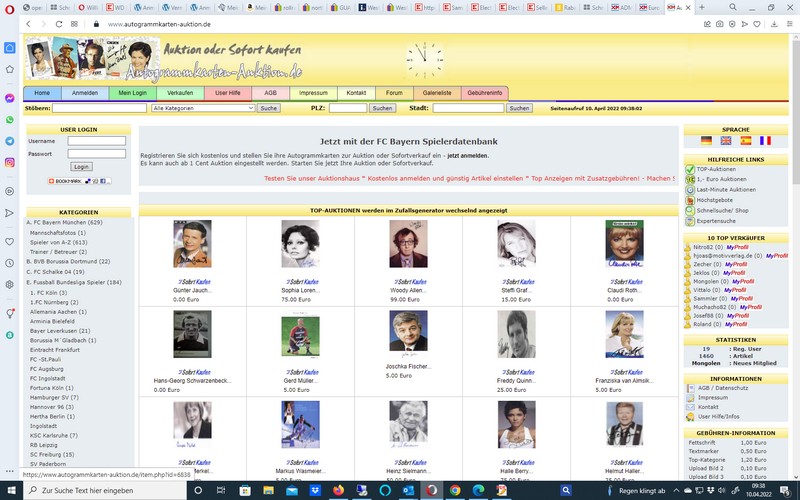Open the Home menu tab

[x=42, y=93]
